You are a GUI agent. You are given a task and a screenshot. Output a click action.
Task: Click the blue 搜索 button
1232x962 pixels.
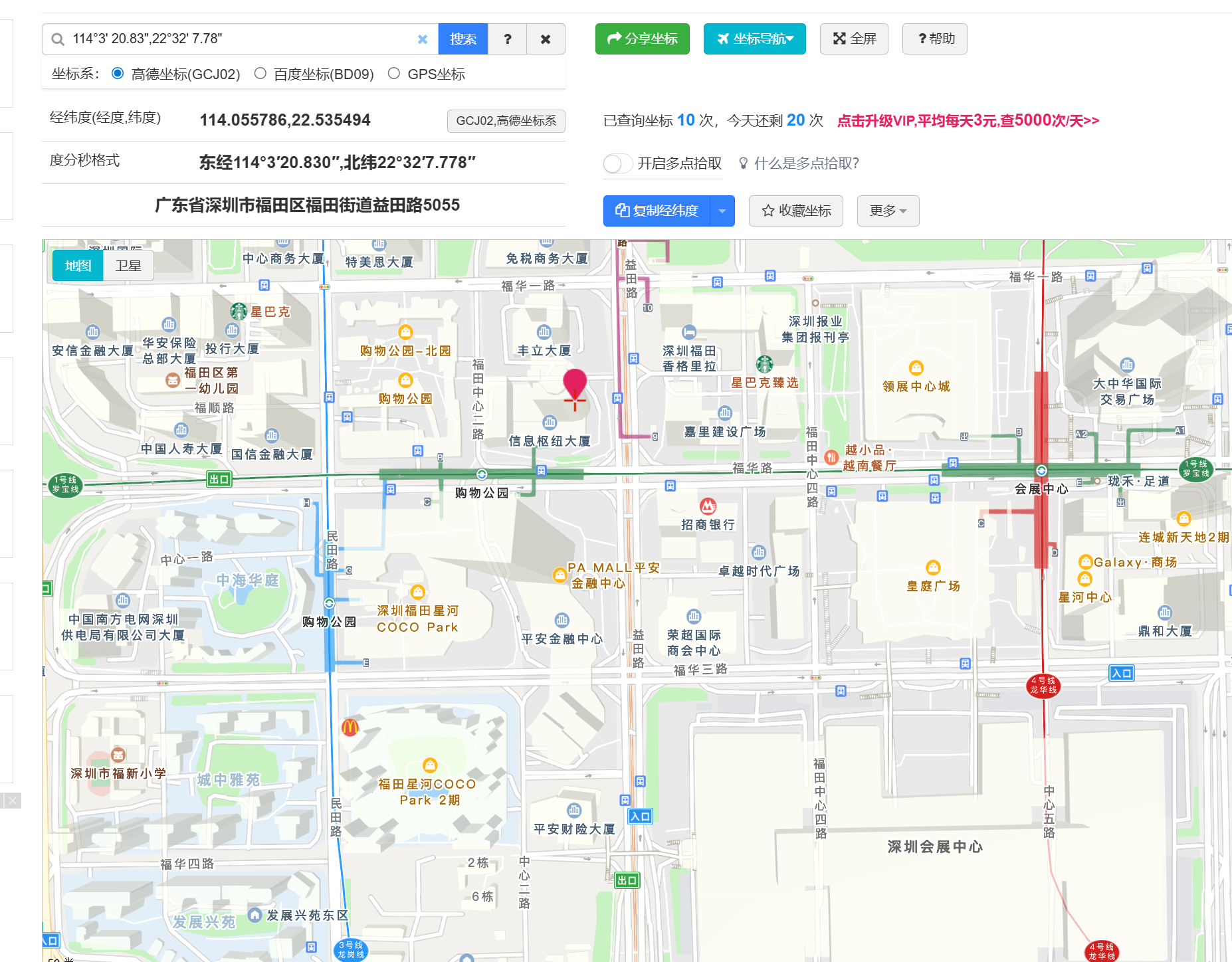click(463, 39)
